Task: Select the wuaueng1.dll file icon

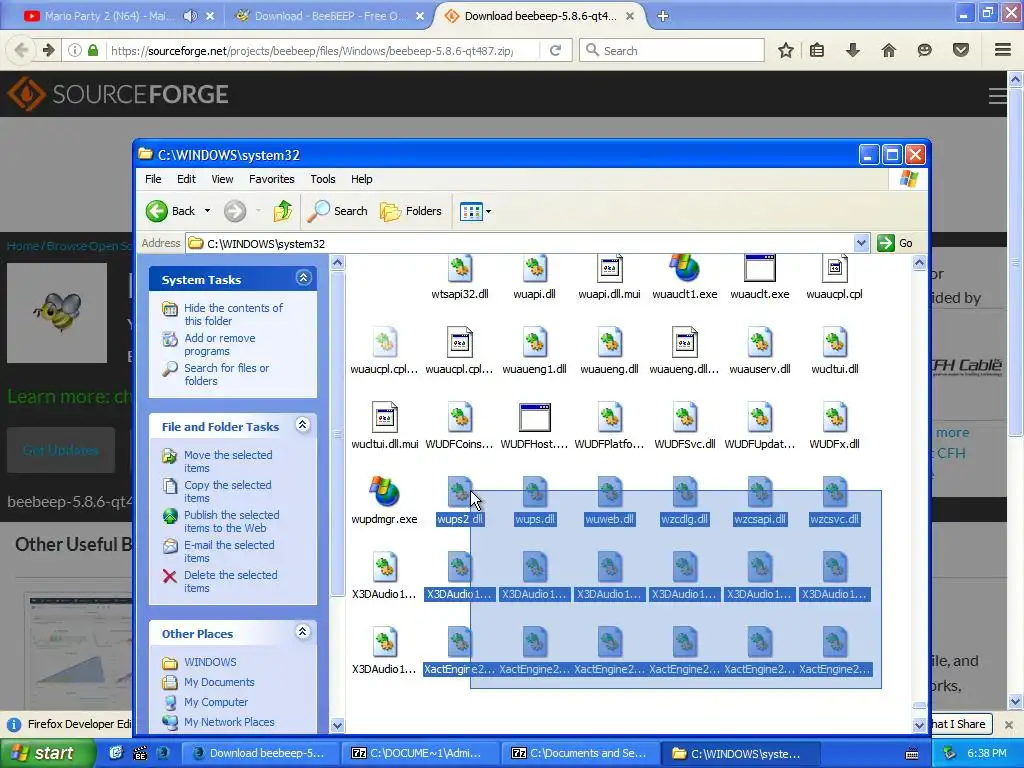Action: click(x=534, y=343)
